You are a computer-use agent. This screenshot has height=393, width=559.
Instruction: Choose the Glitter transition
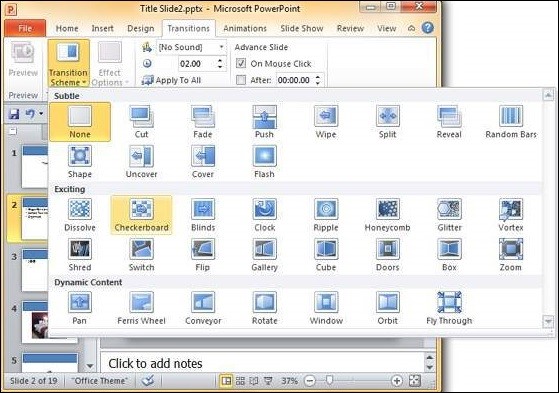449,215
